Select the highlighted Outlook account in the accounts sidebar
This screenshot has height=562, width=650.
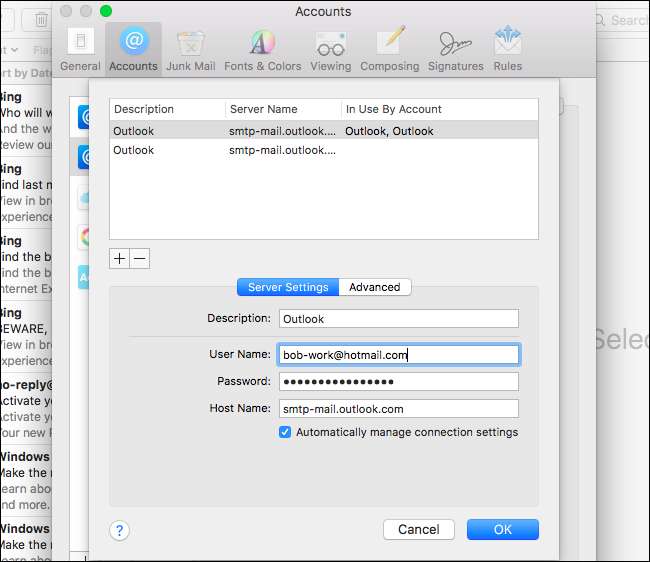[80, 157]
